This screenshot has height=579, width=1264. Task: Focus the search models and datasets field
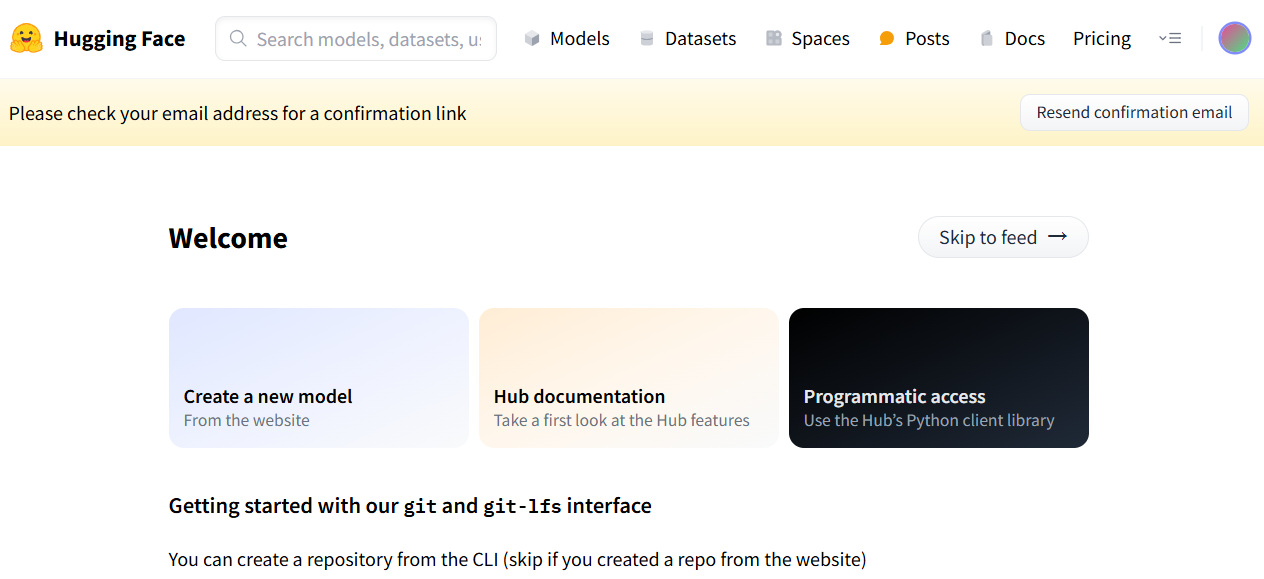(x=356, y=39)
